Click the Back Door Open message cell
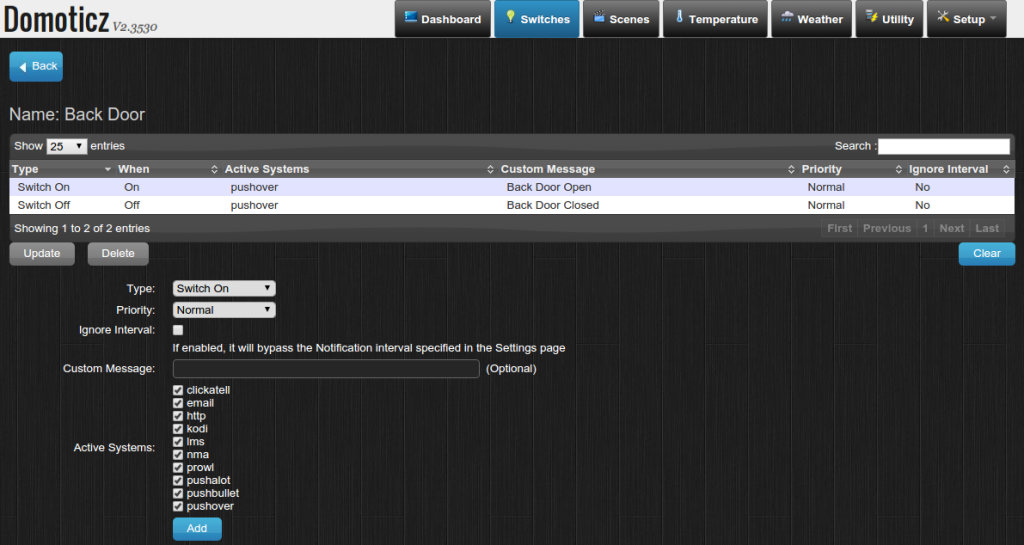Viewport: 1024px width, 545px height. click(x=549, y=187)
